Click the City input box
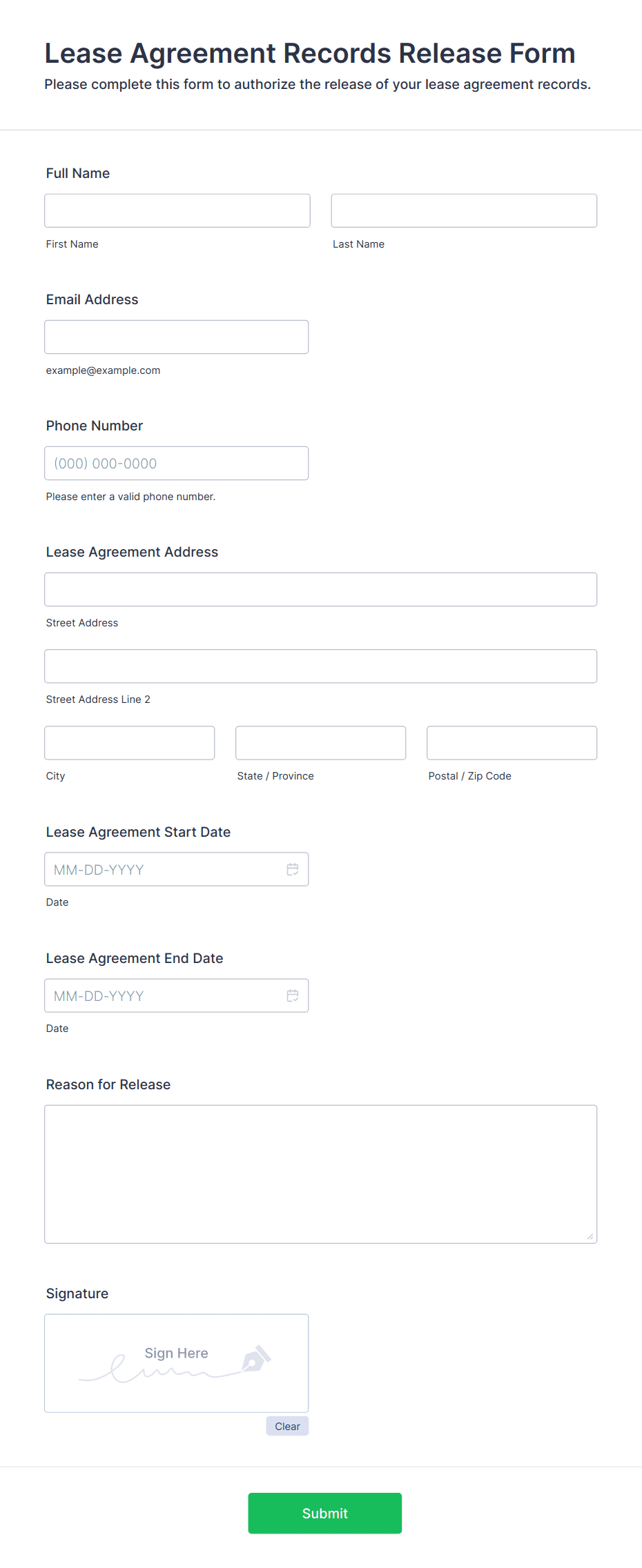The width and height of the screenshot is (642, 1568). pyautogui.click(x=130, y=742)
